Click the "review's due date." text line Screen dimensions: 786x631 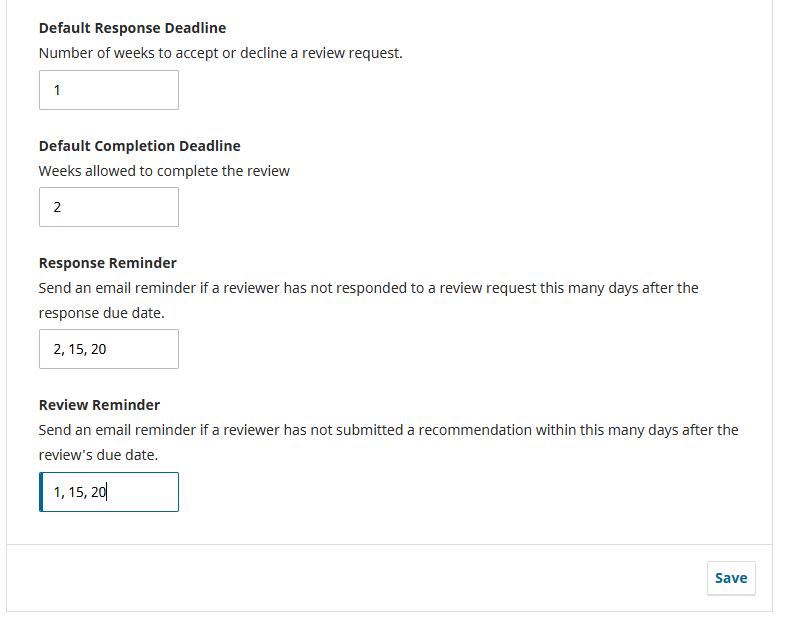click(98, 454)
